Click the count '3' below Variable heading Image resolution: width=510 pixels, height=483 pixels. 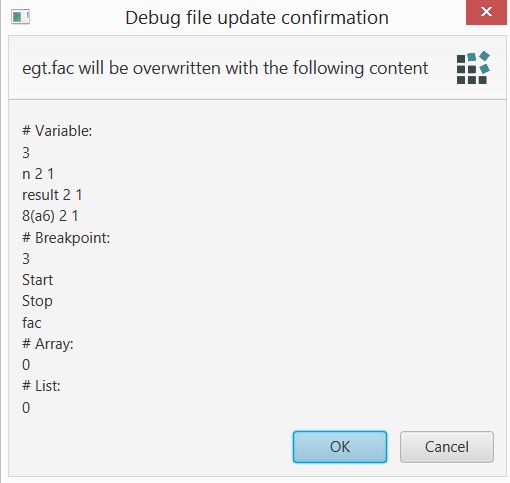coord(26,153)
